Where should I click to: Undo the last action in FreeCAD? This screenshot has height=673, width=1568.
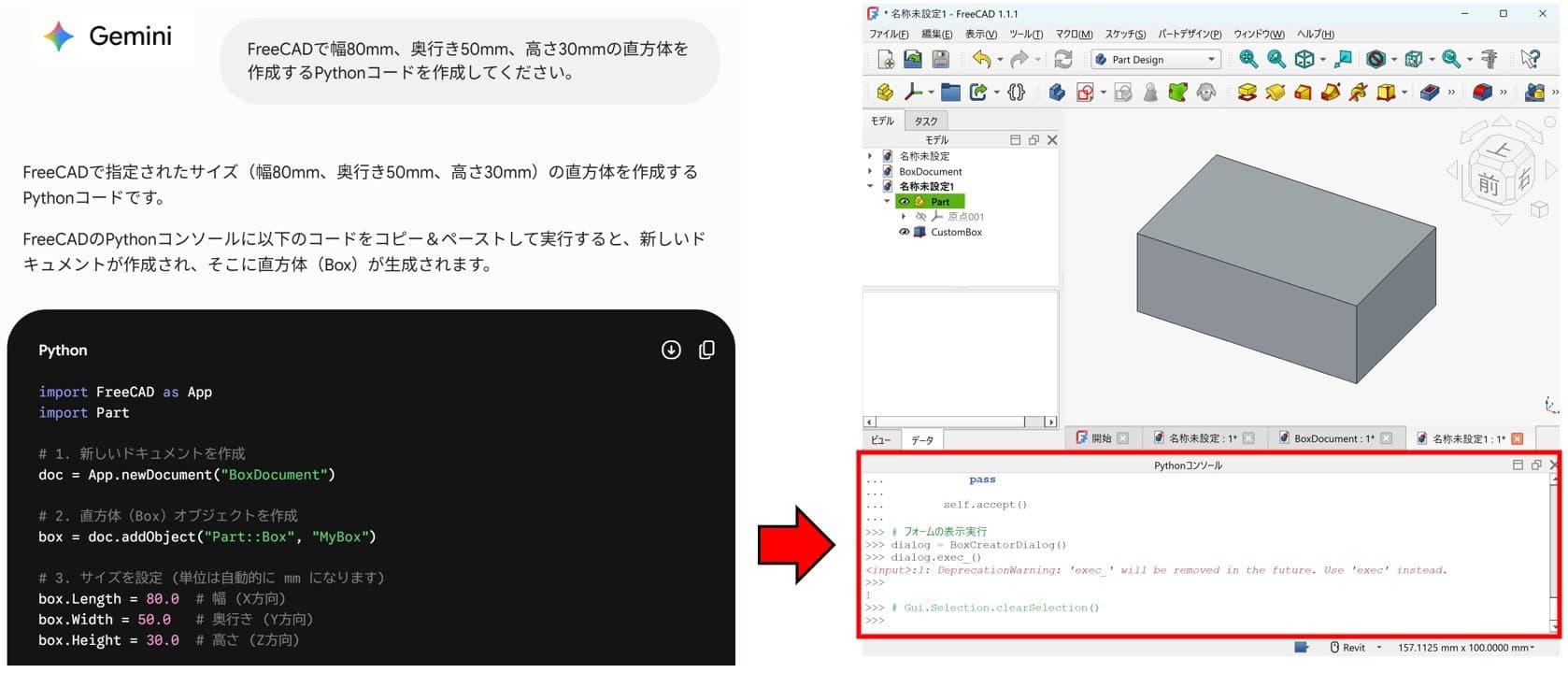coord(981,60)
